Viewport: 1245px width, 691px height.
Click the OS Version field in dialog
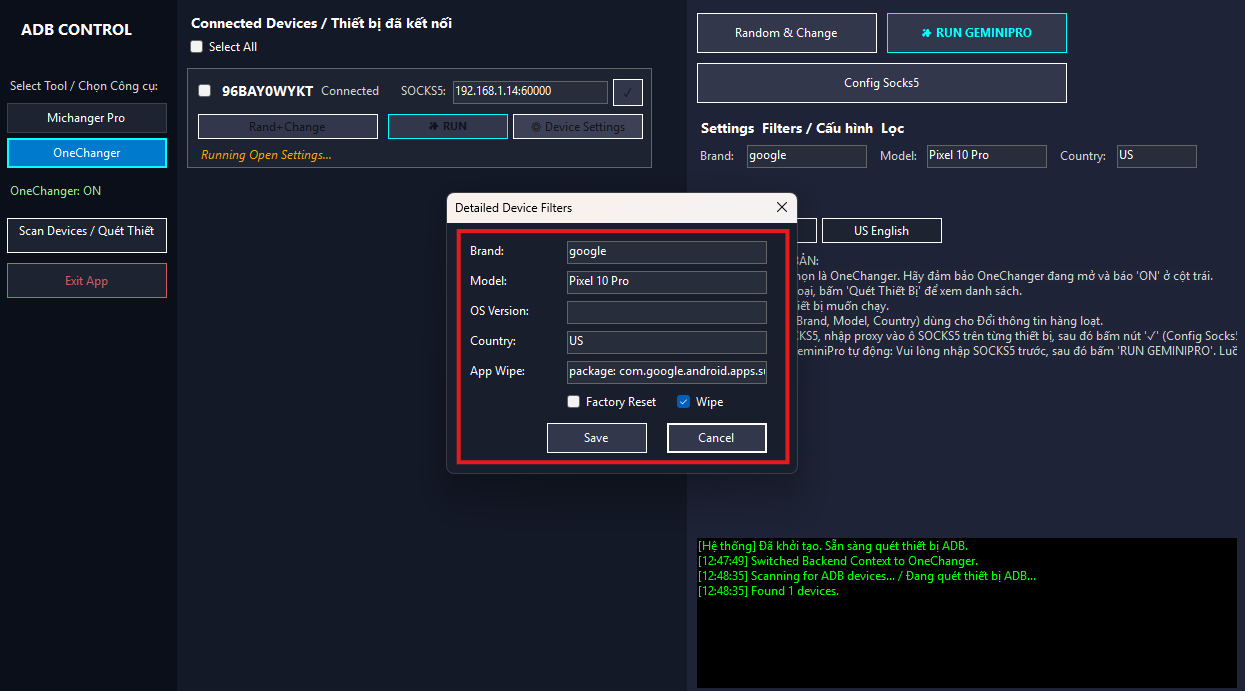[666, 312]
